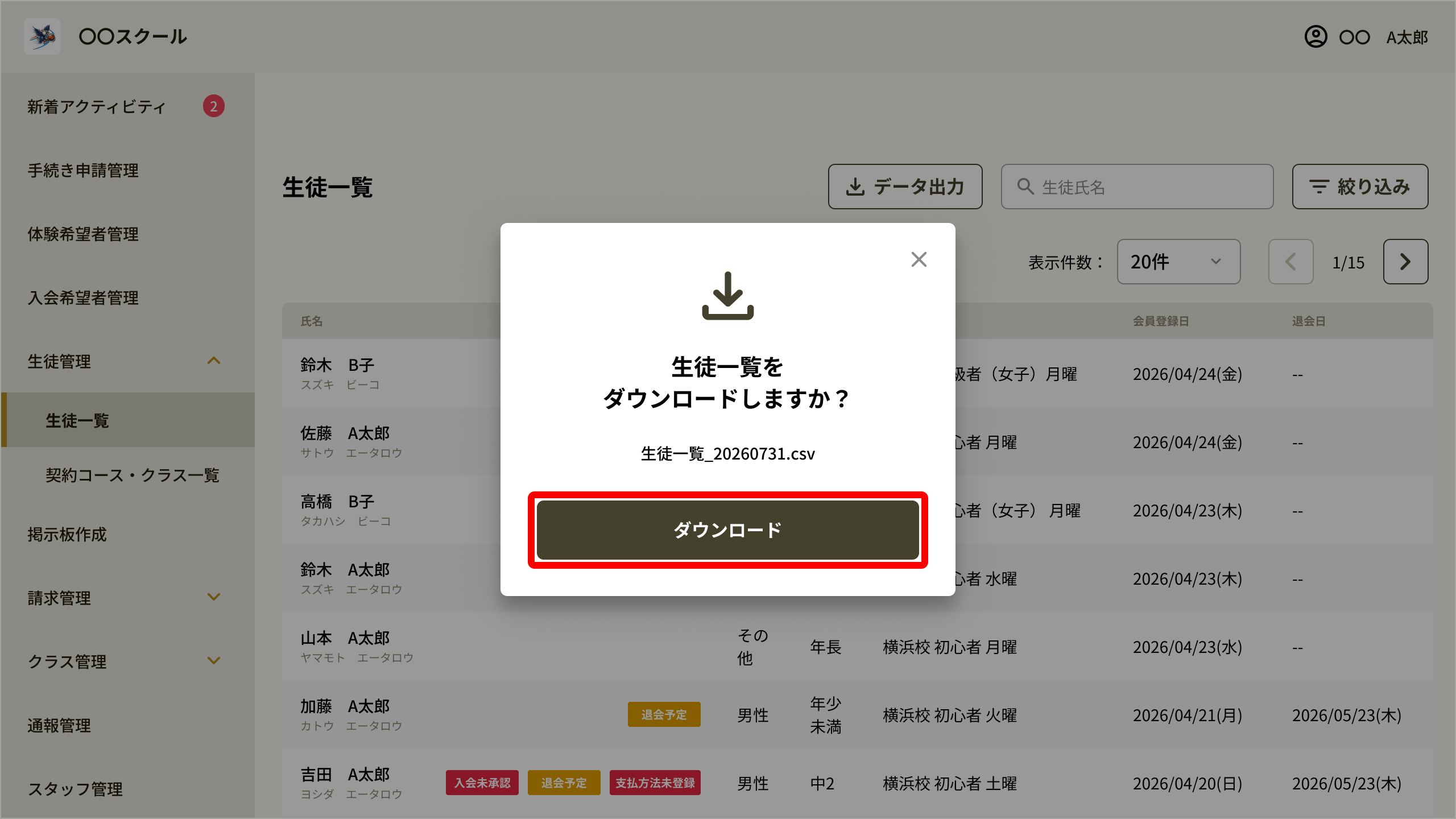Click the 氏名 column header
The image size is (1456, 819).
[x=311, y=321]
